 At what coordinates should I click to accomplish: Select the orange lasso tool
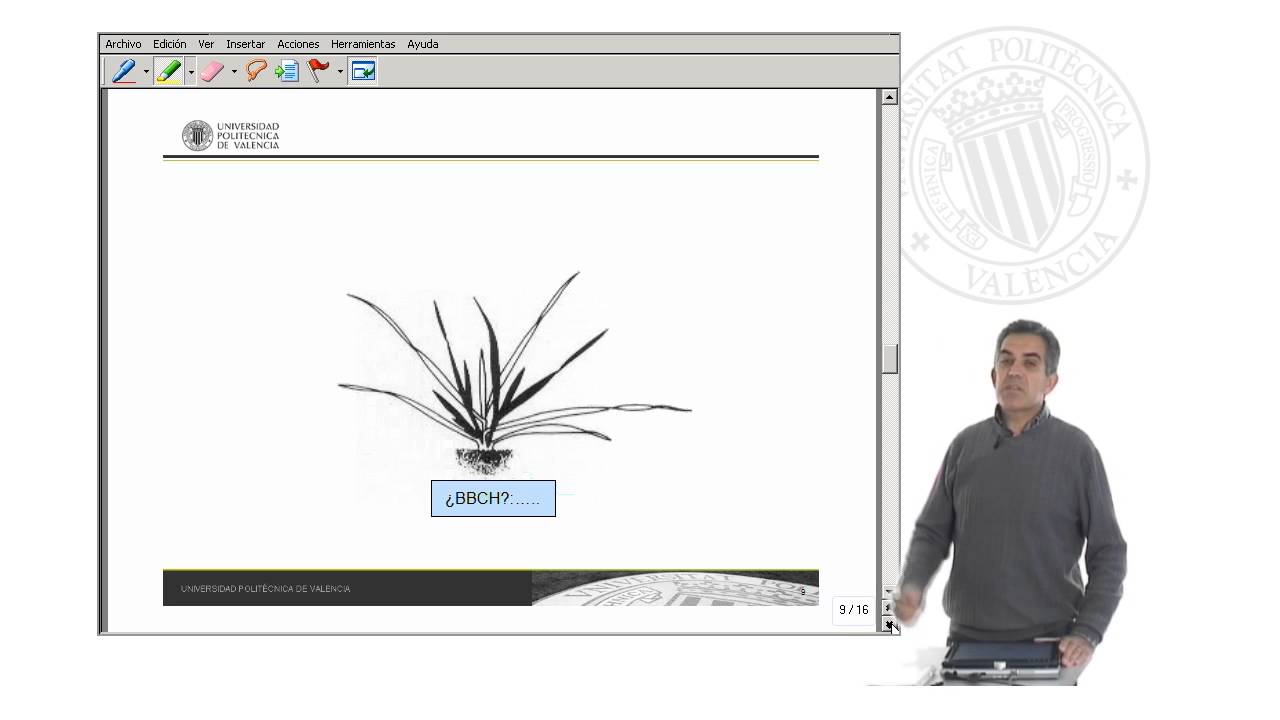(256, 71)
